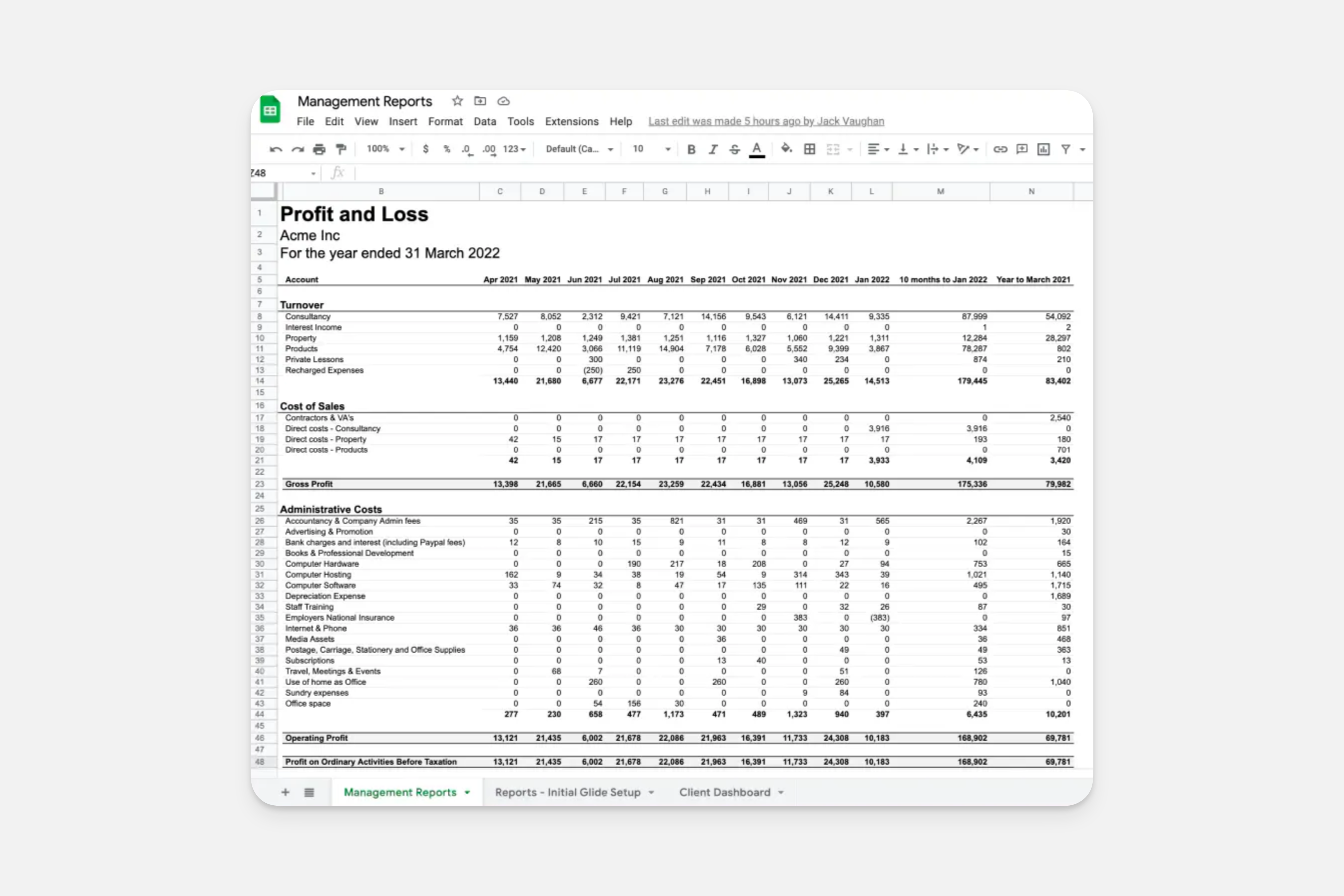Toggle strikethrough formatting
This screenshot has width=1344, height=896.
[x=734, y=150]
